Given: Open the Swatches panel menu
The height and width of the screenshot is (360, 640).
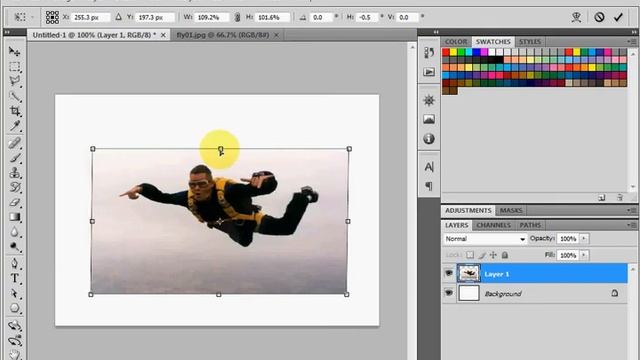Looking at the screenshot, I should pos(631,42).
